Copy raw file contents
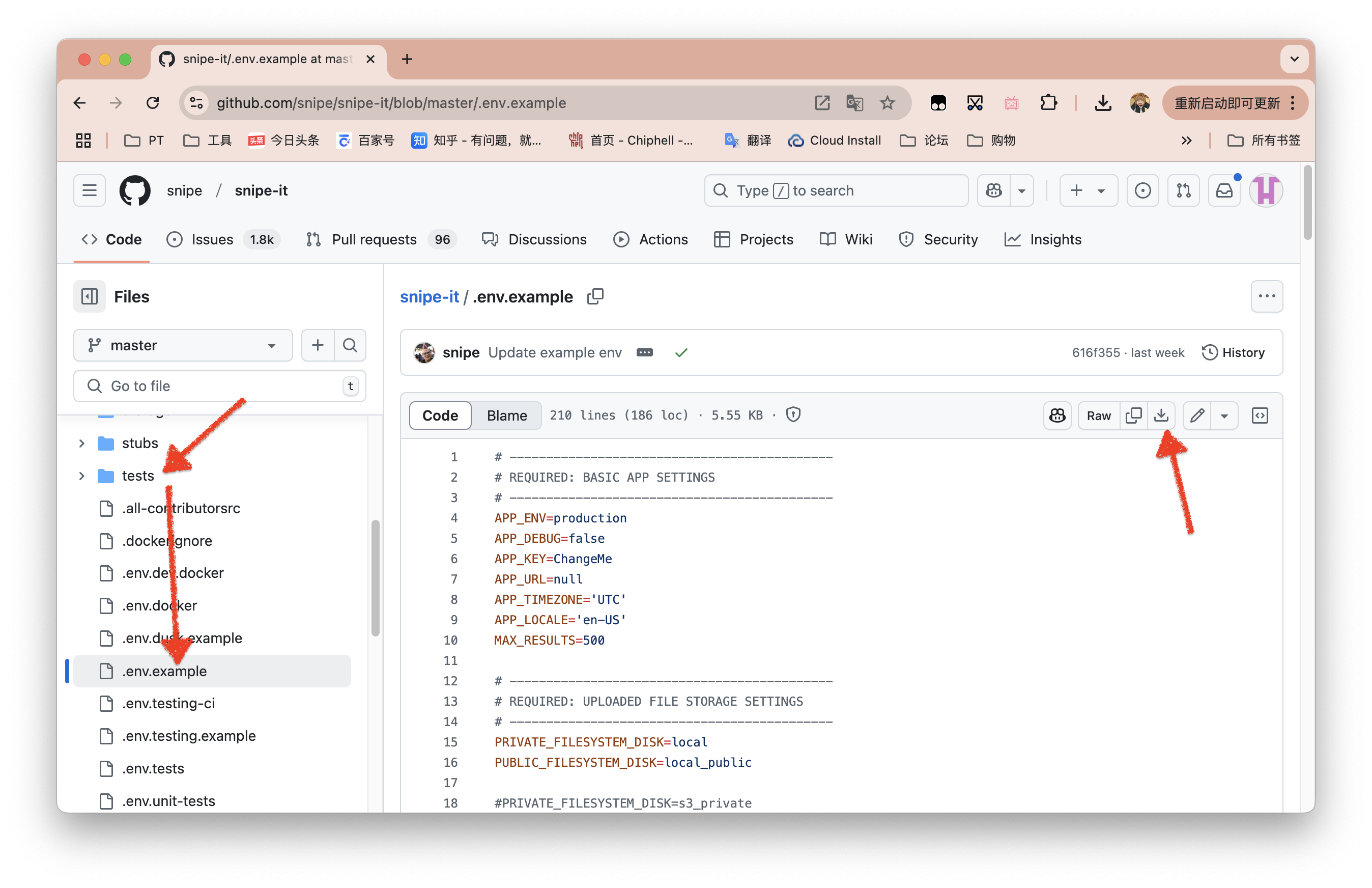1372x888 pixels. 1133,415
